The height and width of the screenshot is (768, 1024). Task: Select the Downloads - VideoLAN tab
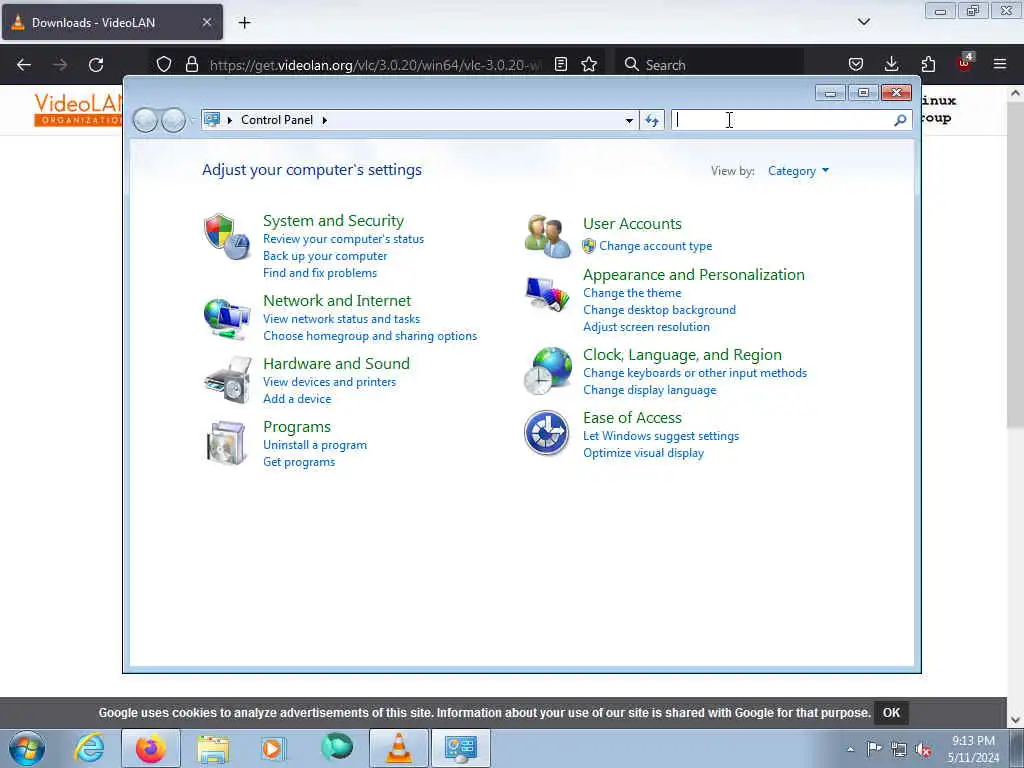112,22
